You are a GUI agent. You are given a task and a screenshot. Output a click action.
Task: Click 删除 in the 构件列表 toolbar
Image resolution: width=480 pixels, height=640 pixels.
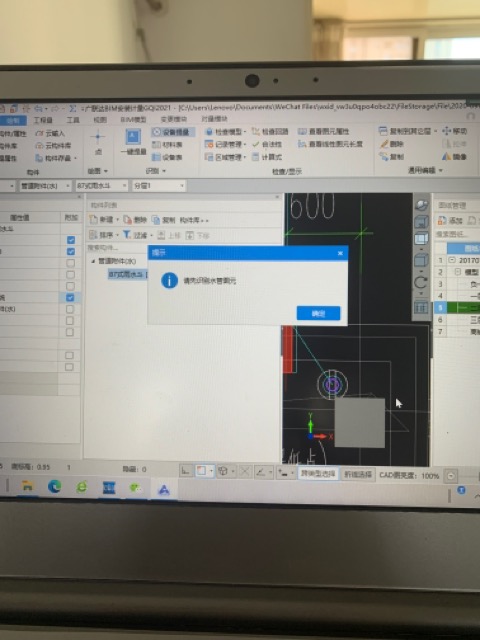(x=135, y=220)
